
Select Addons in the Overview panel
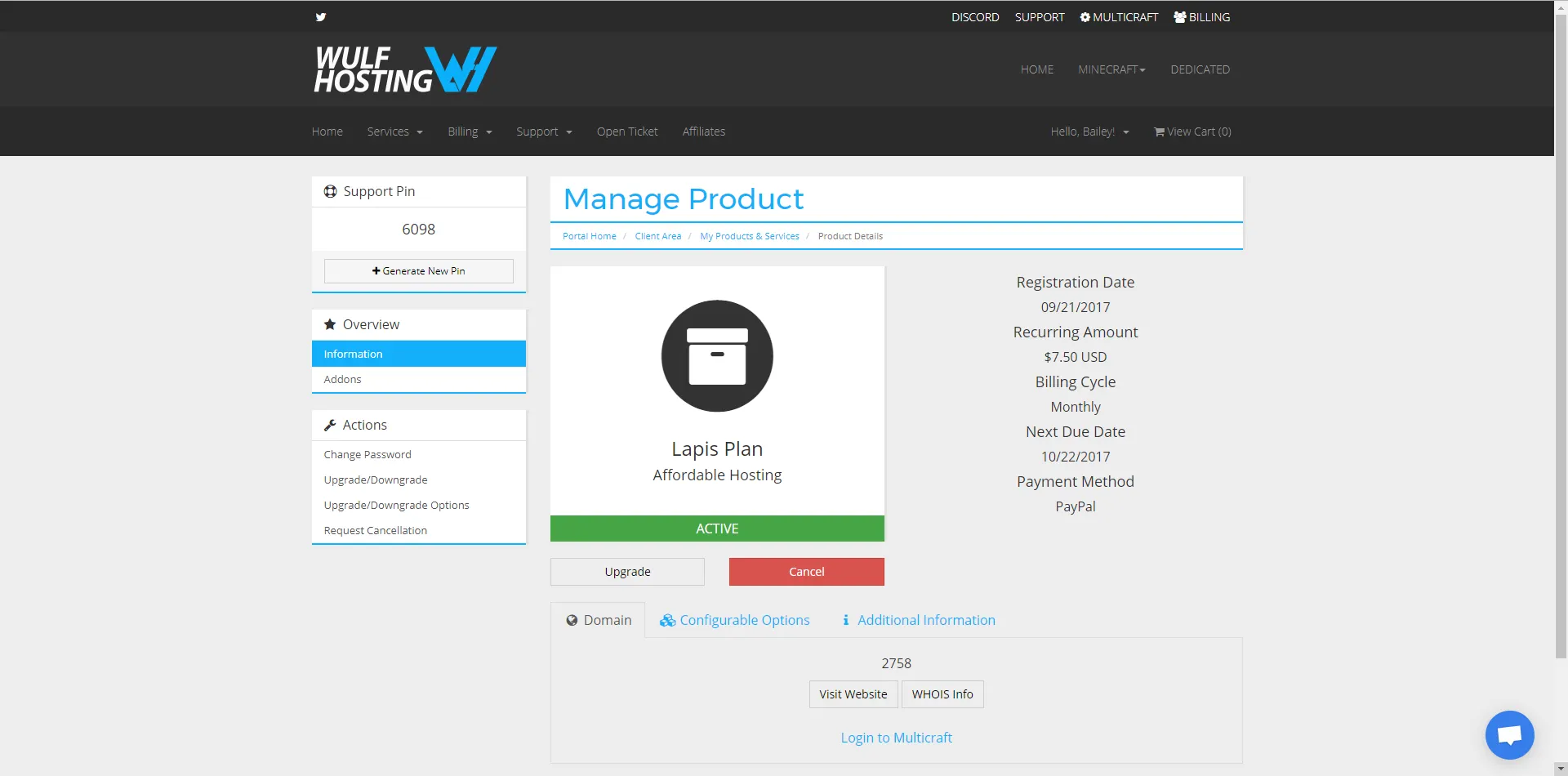coord(419,380)
